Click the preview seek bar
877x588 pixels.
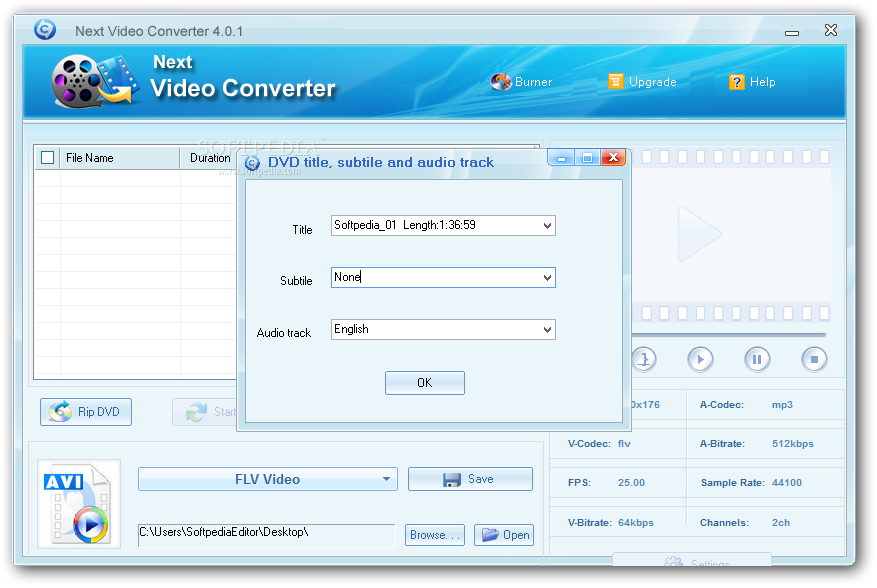[729, 335]
